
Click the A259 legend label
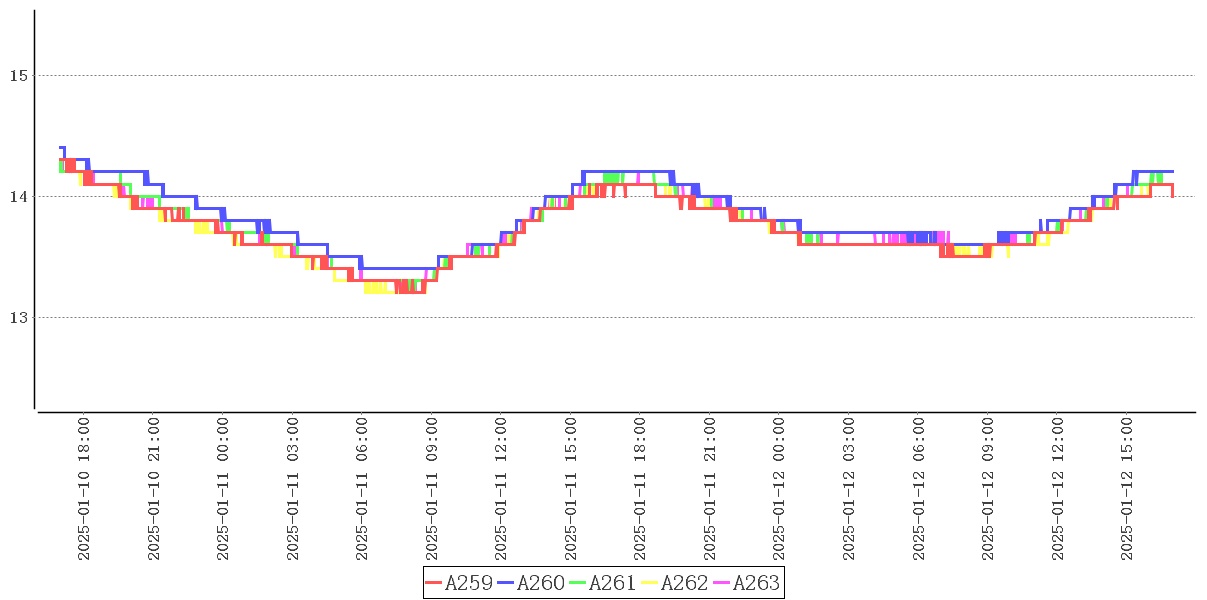(x=468, y=583)
